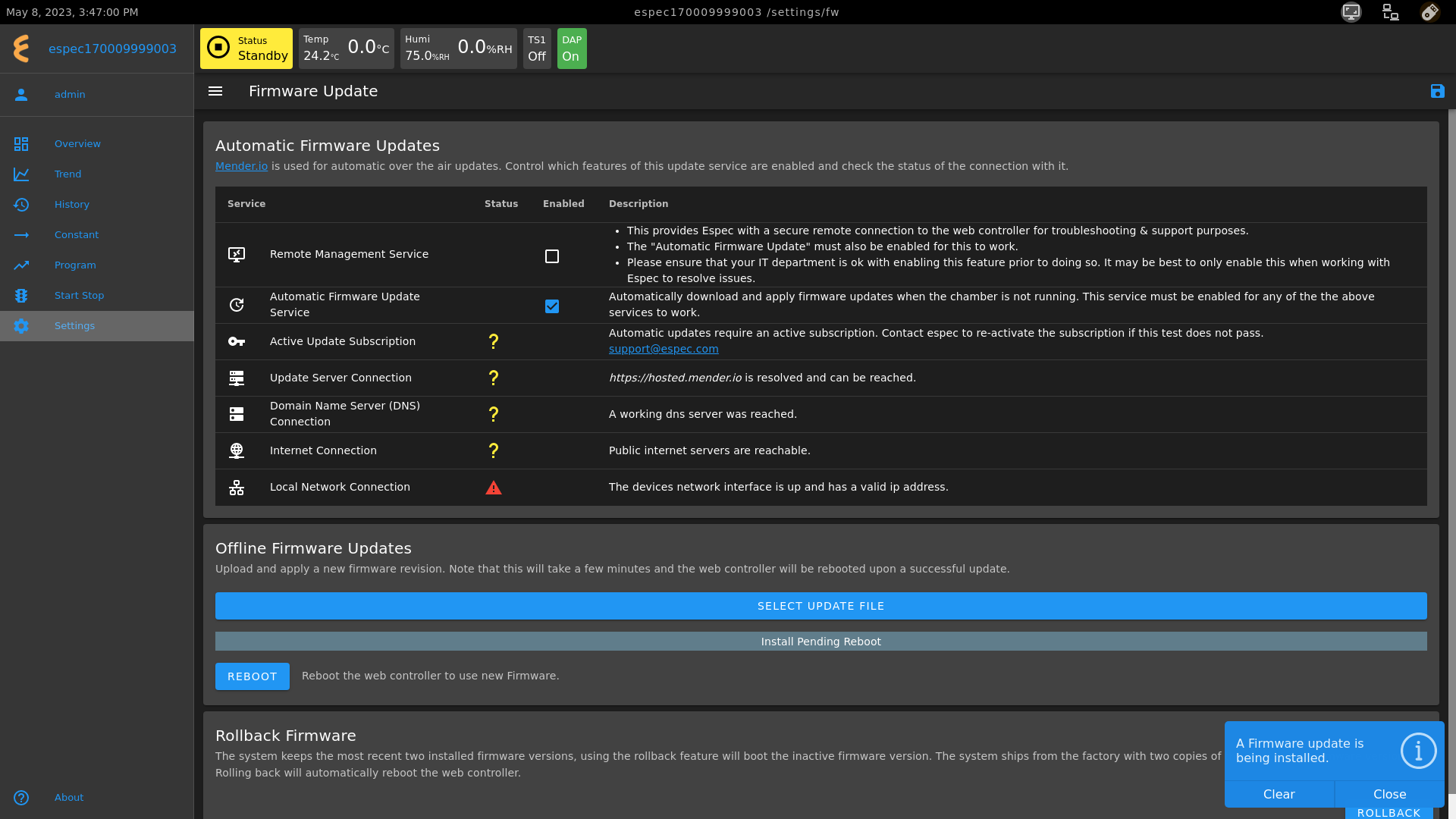This screenshot has height=819, width=1456.
Task: Click the Enabled column header
Action: coord(563,204)
